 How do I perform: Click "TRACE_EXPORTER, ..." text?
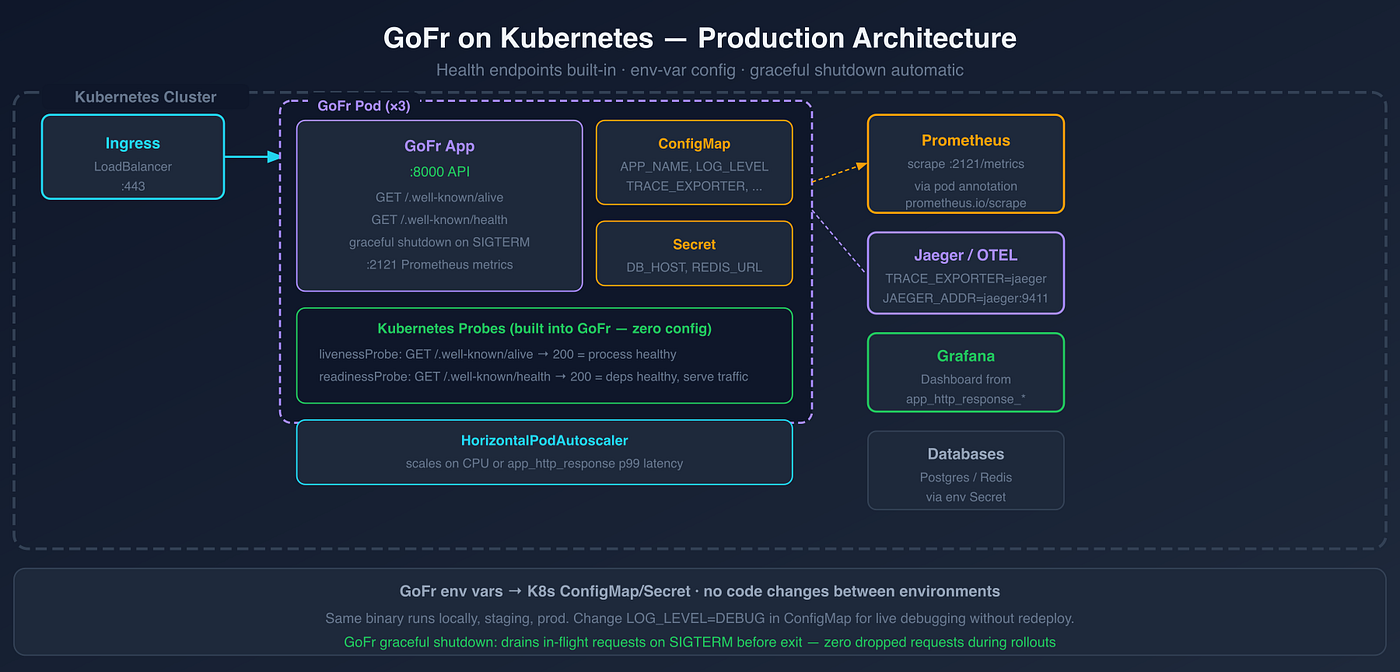[694, 185]
